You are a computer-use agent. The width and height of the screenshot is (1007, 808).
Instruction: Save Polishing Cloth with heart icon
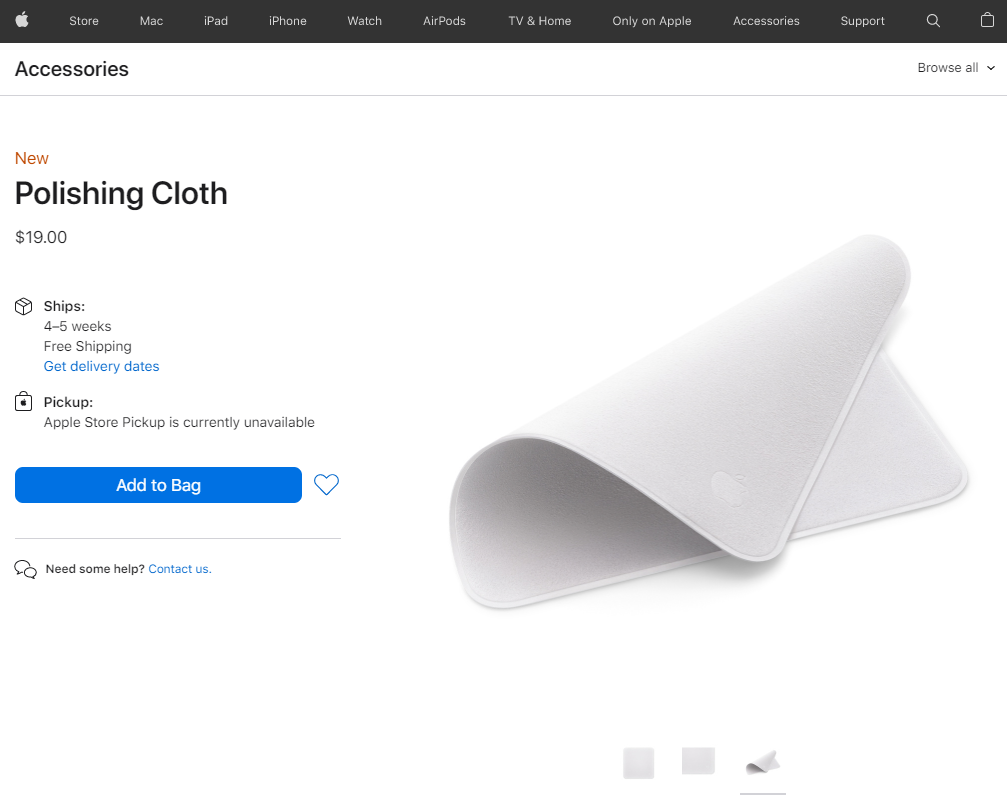click(x=326, y=485)
